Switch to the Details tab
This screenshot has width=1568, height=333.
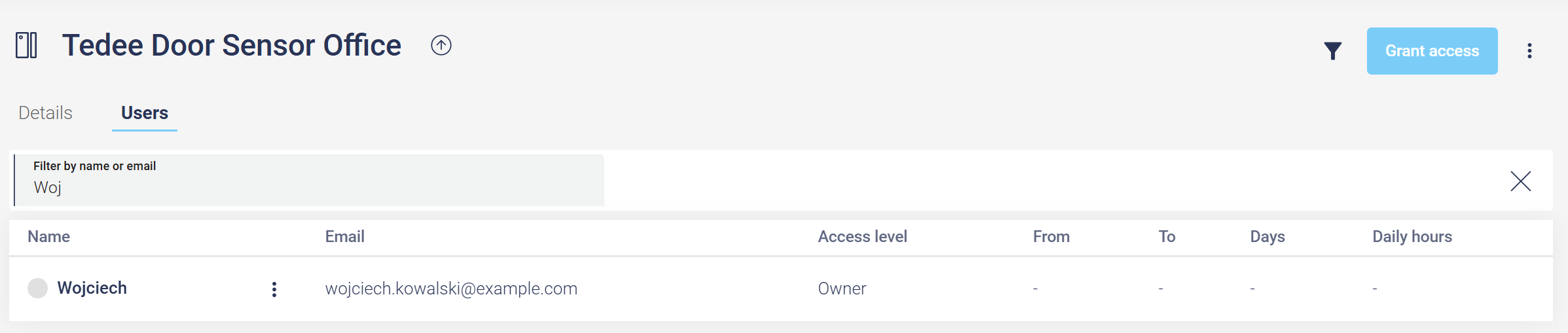(x=46, y=113)
